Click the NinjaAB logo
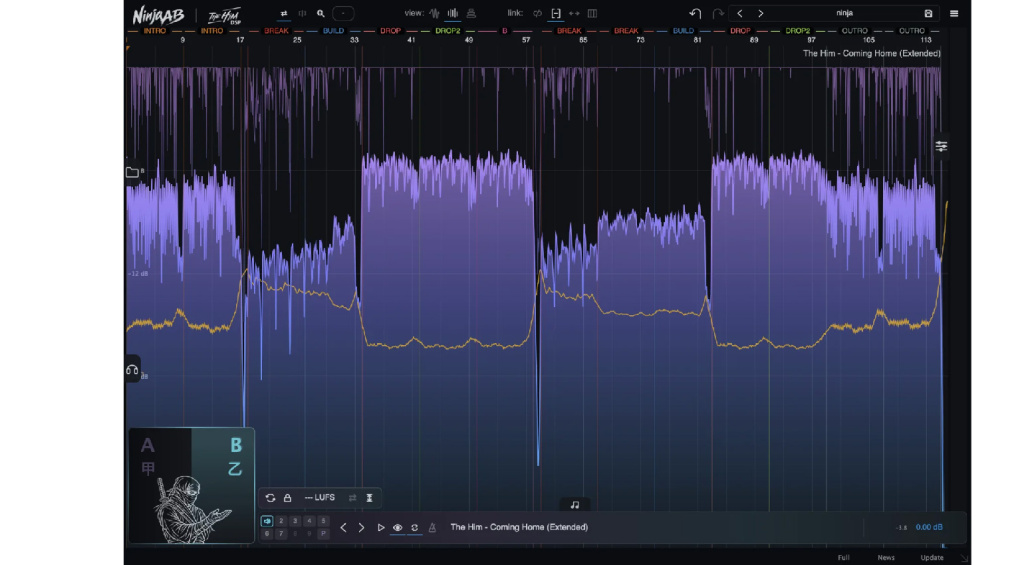Image resolution: width=1024 pixels, height=565 pixels. [159, 14]
